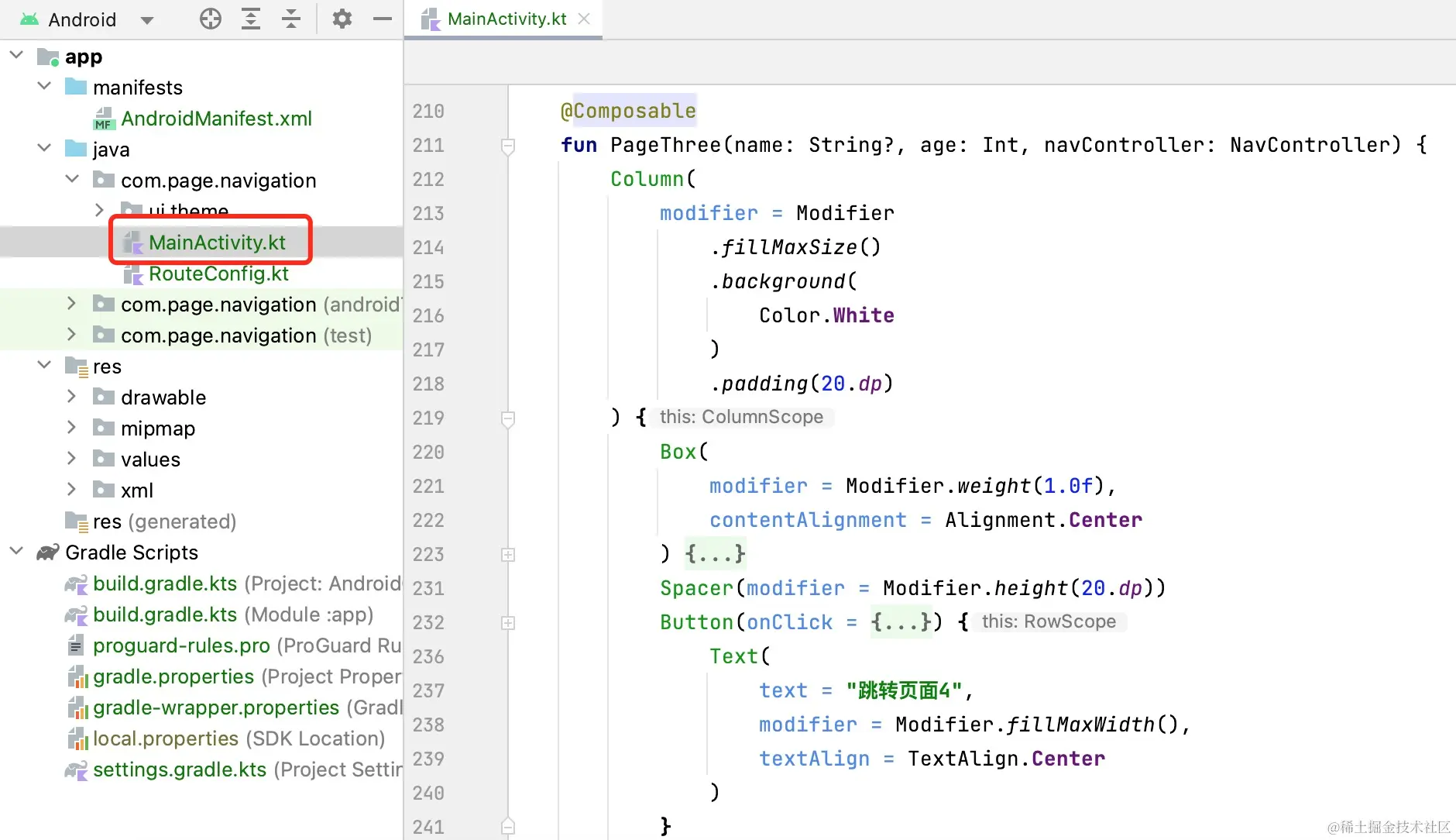Click the proguard-rules.pro file icon
This screenshot has height=840, width=1456.
[x=76, y=645]
